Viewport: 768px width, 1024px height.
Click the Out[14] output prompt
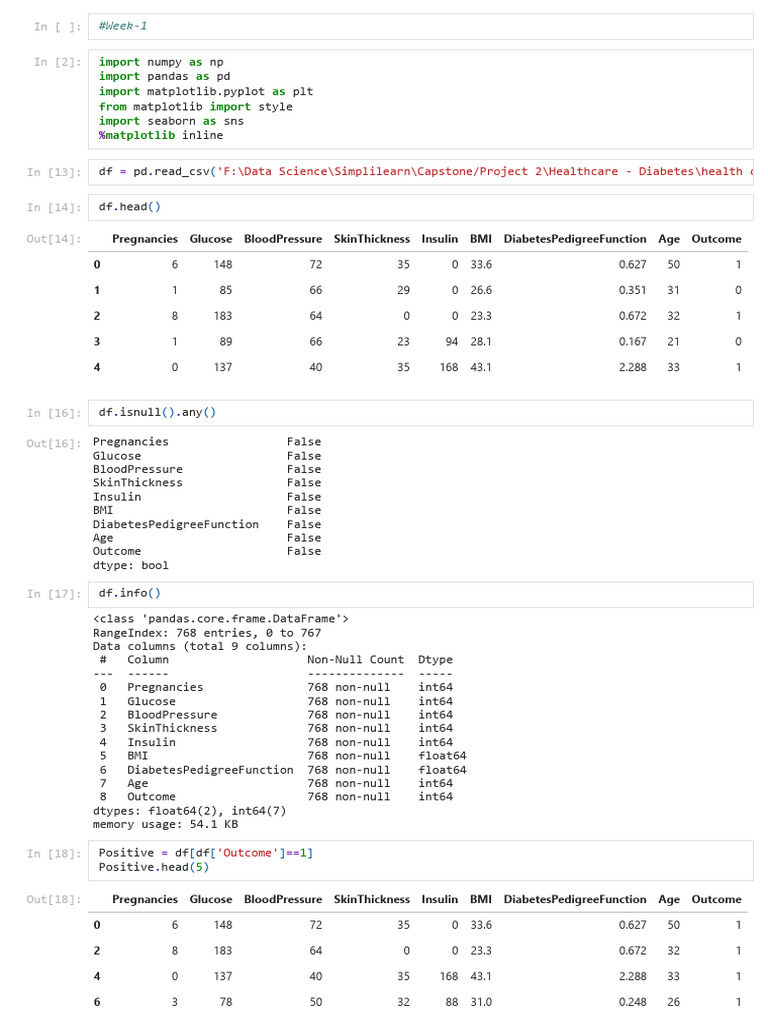point(54,240)
